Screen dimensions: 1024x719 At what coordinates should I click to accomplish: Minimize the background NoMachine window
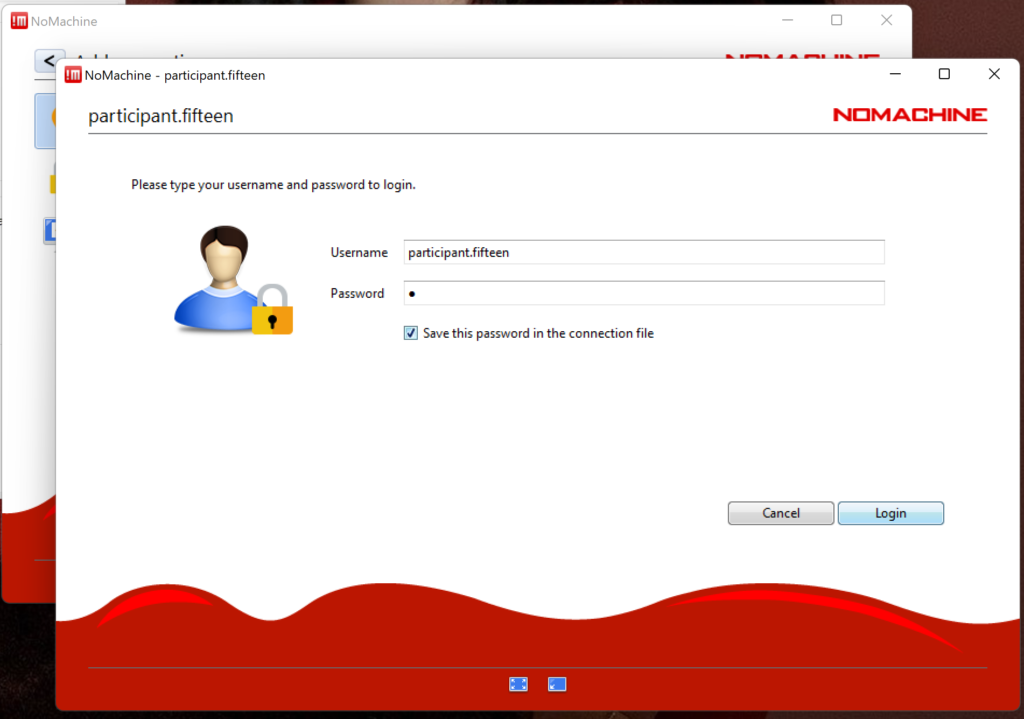[787, 20]
